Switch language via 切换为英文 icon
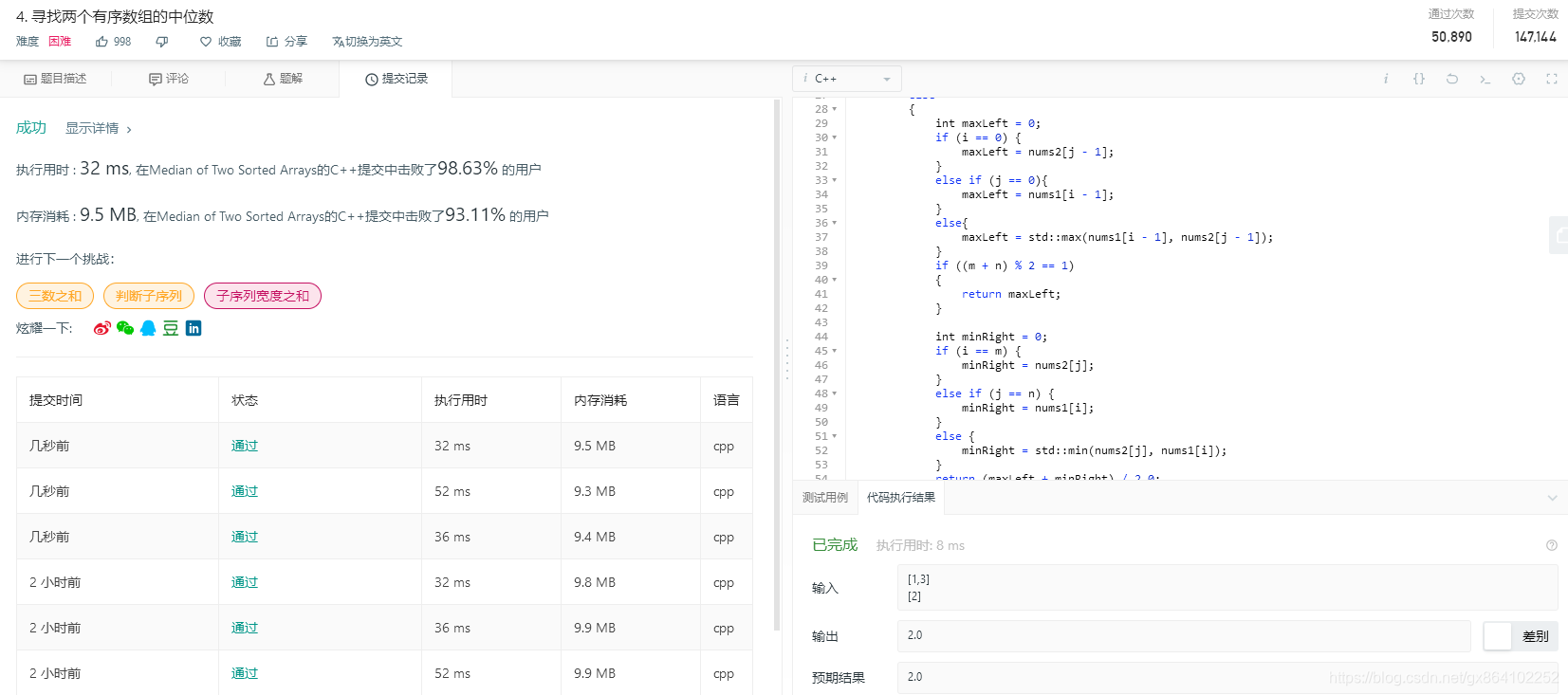The height and width of the screenshot is (695, 1568). (338, 42)
